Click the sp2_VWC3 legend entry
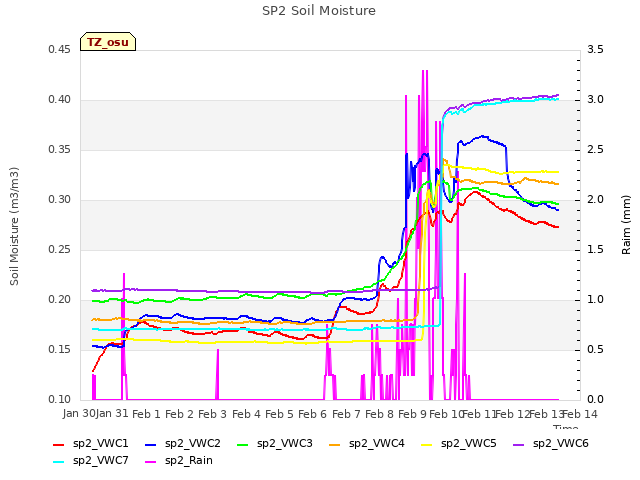 (275, 444)
